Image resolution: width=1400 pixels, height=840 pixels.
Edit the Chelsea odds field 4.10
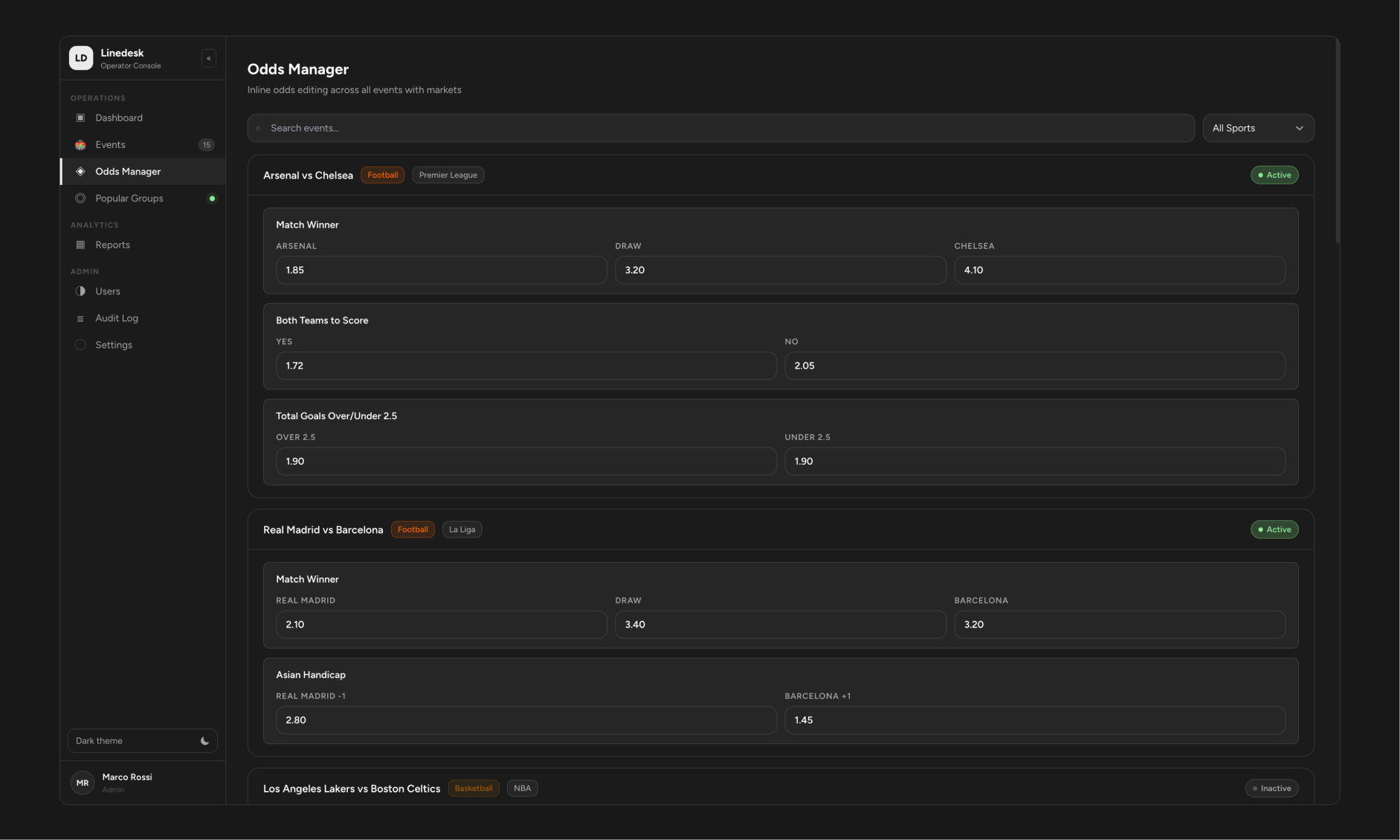tap(1120, 270)
